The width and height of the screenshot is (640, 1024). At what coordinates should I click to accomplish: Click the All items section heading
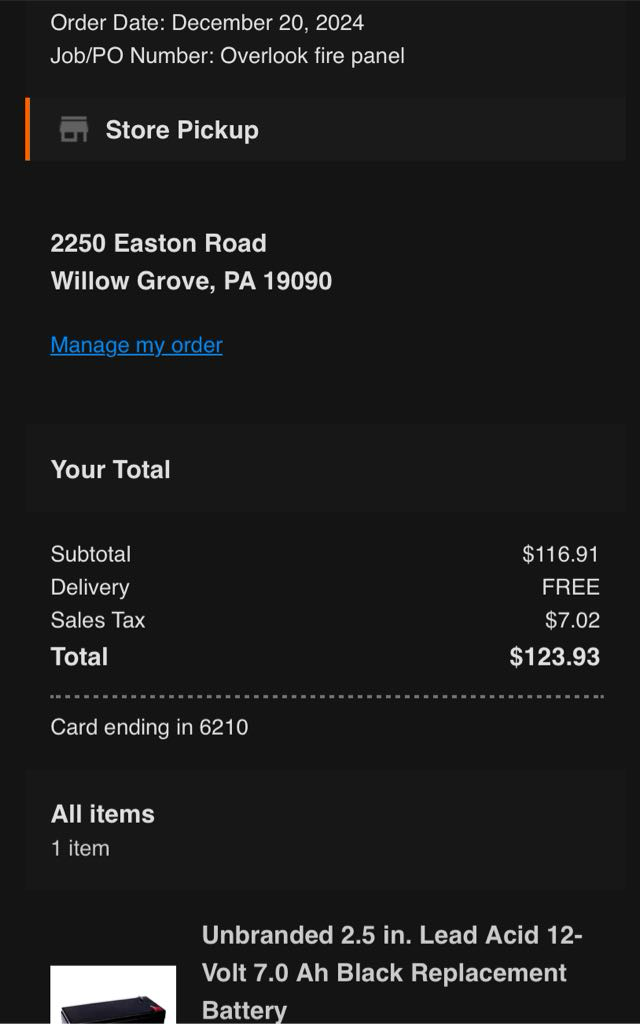[x=103, y=814]
